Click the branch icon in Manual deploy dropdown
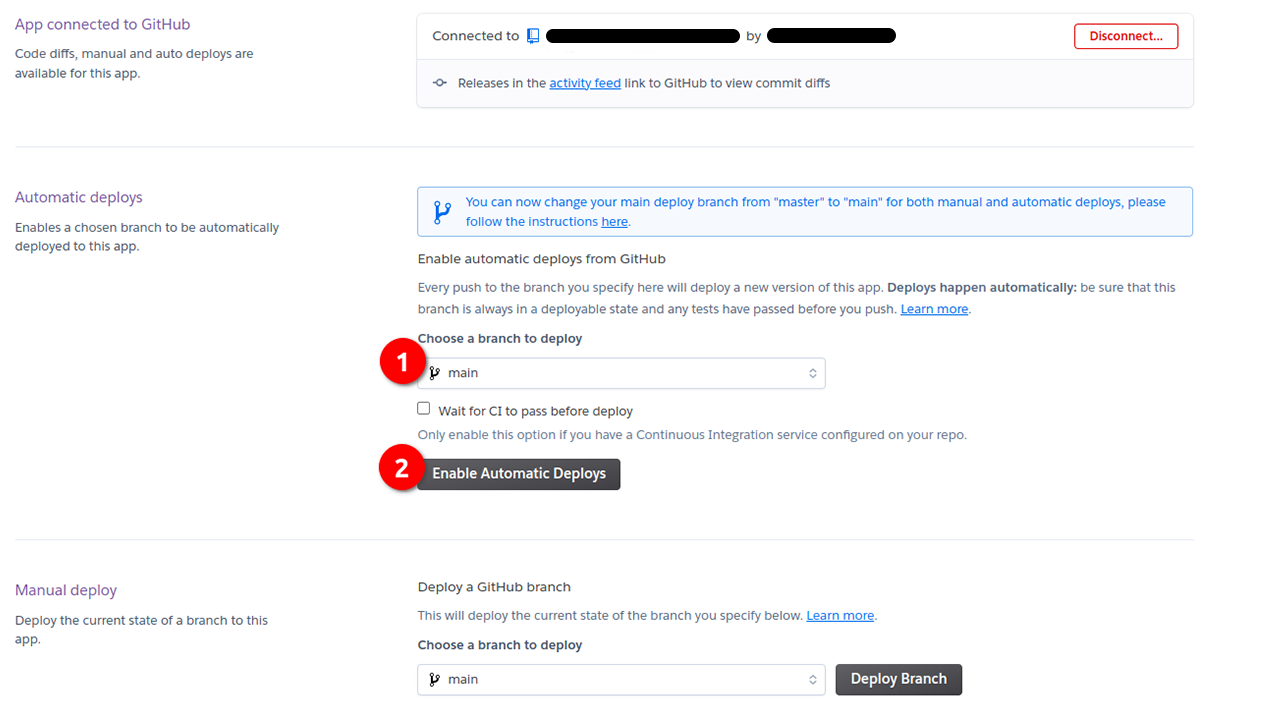Screen dimensions: 1280x720 pyautogui.click(x=434, y=680)
